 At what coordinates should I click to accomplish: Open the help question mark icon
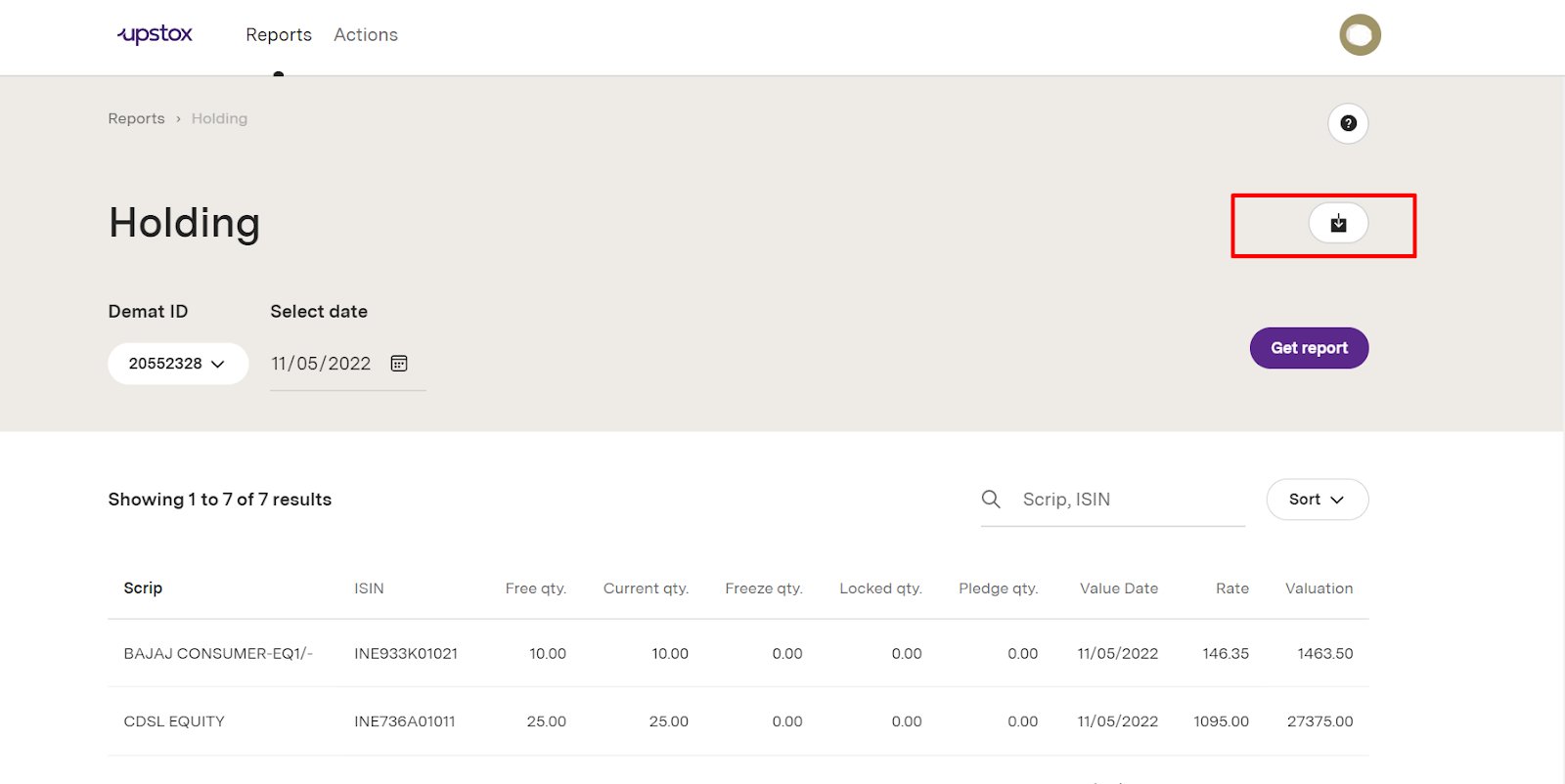tap(1348, 123)
